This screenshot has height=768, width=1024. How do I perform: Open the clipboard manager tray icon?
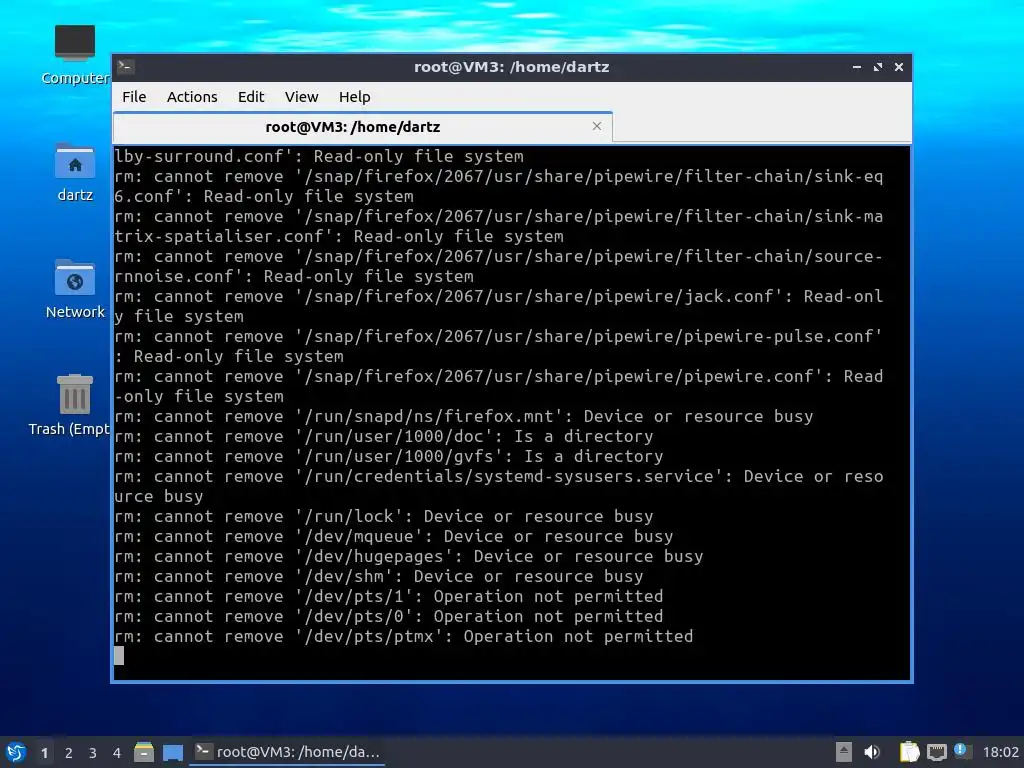(x=909, y=752)
